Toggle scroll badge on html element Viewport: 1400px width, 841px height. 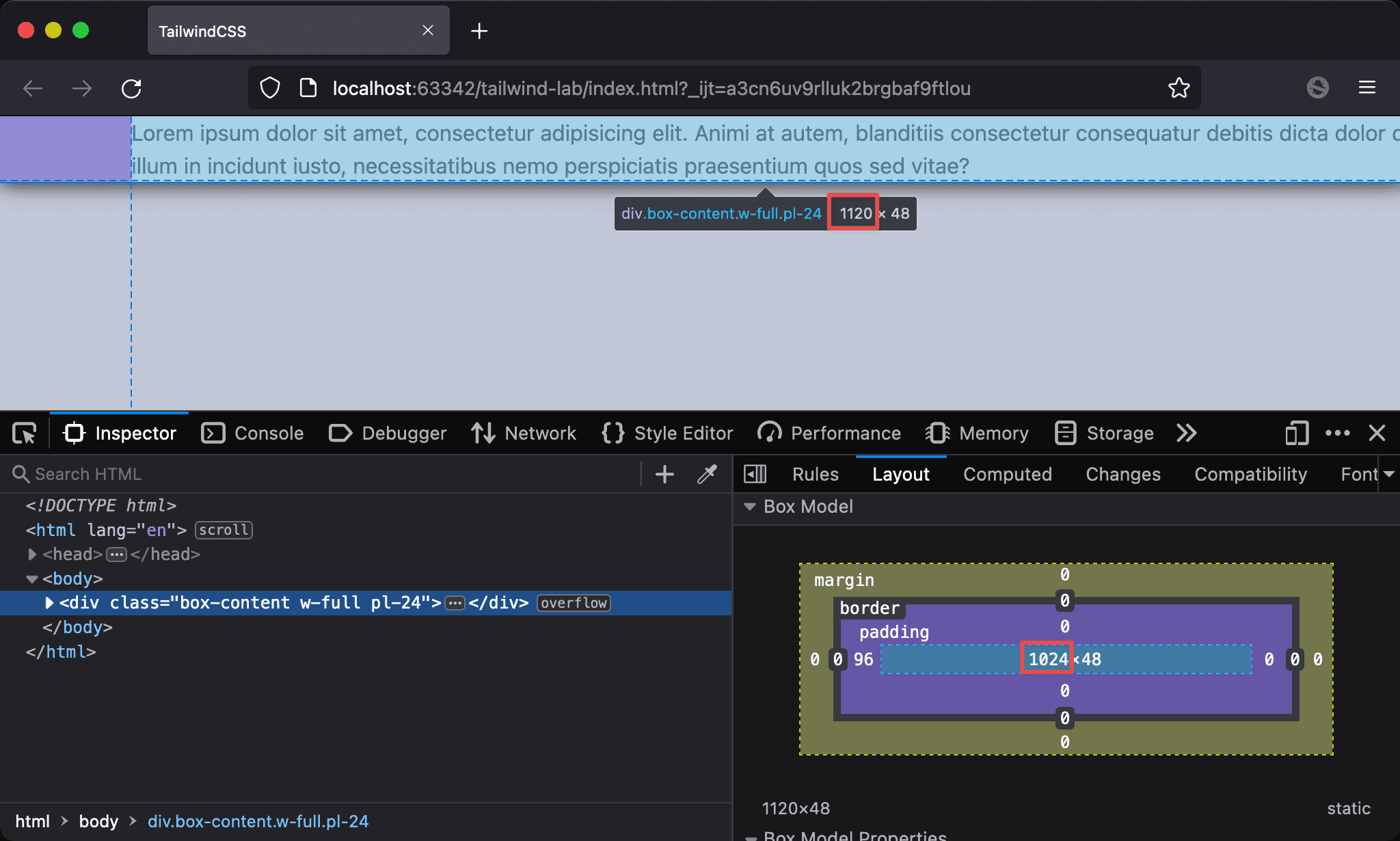[223, 529]
